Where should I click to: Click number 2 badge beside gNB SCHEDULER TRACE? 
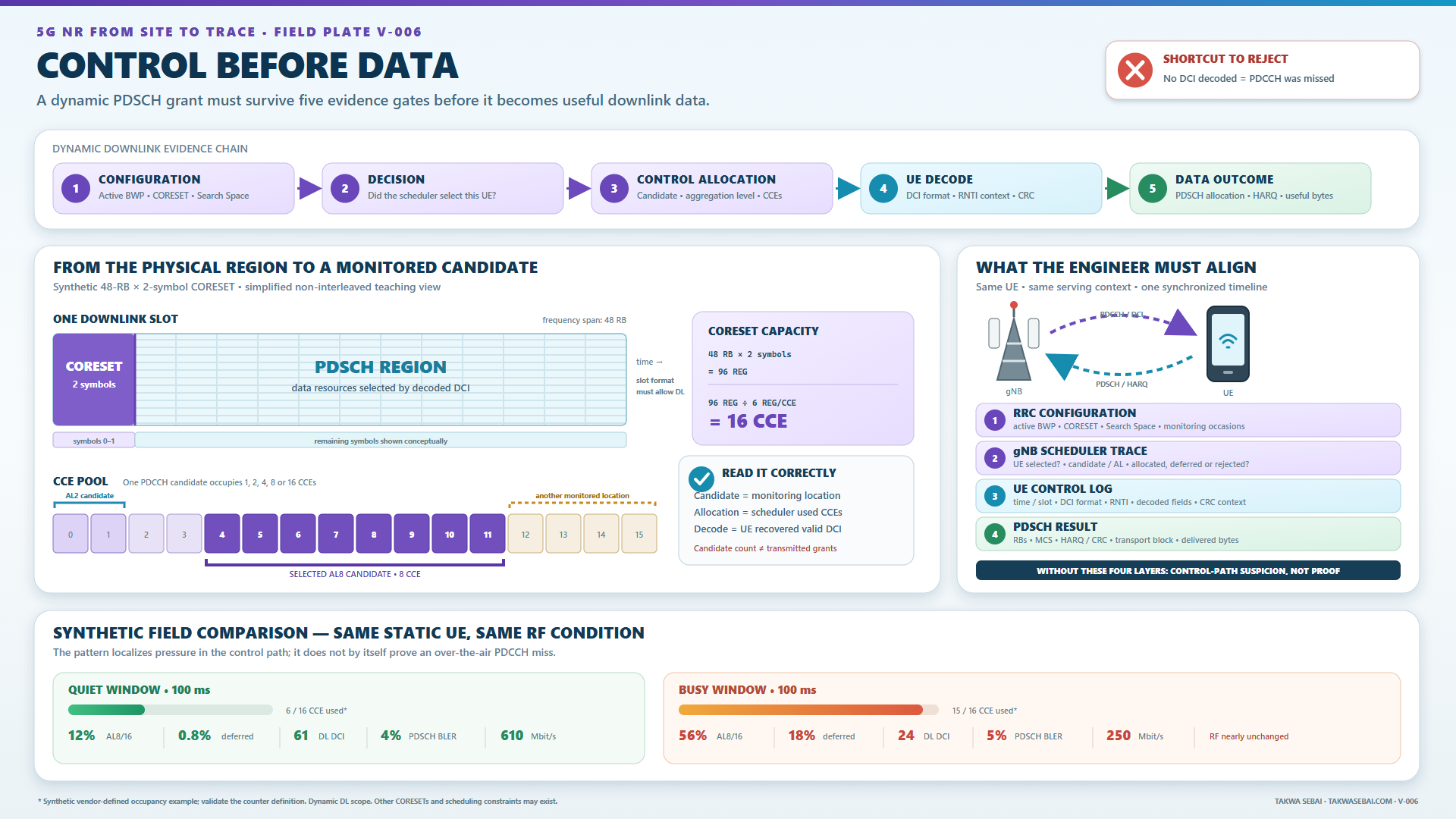point(995,458)
